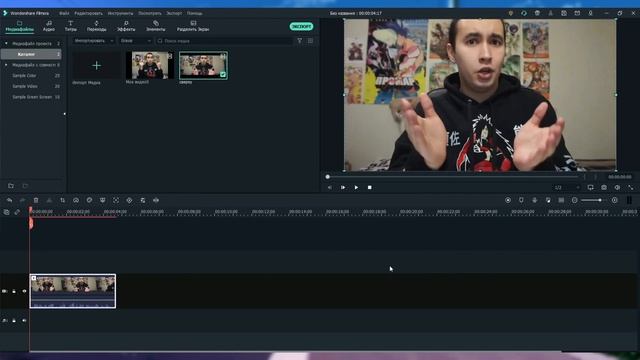This screenshot has width=640, height=360.
Task: Click the Keyframe diamond icon
Action: 129,200
